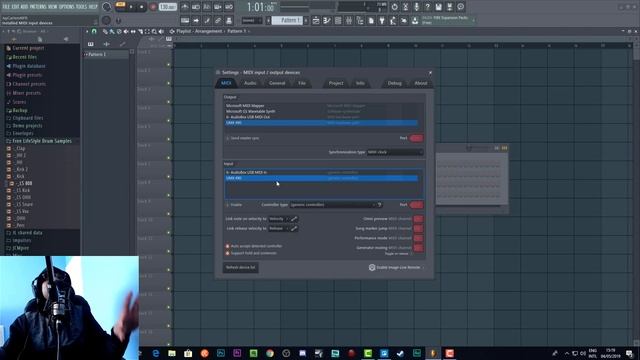Image resolution: width=640 pixels, height=360 pixels.
Task: Select the zoom tool in playlist toolbar
Action: coord(154,31)
